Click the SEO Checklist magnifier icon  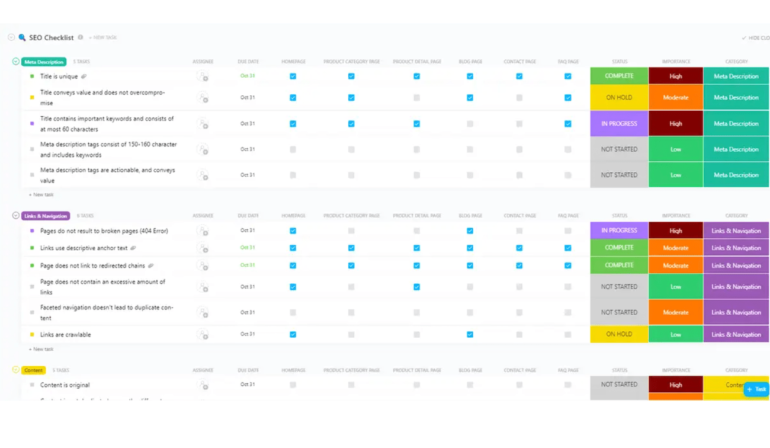[x=22, y=38]
